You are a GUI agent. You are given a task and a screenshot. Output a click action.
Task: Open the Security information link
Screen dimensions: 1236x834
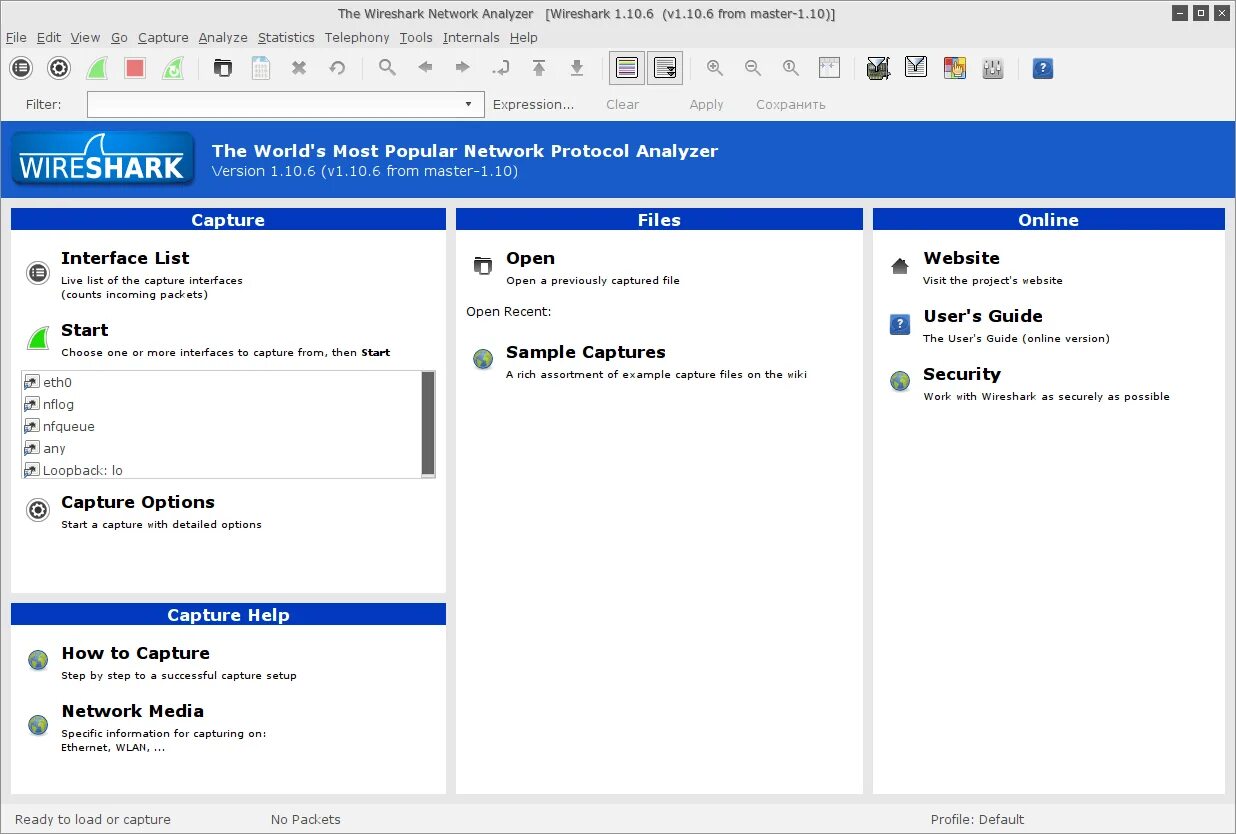[962, 374]
